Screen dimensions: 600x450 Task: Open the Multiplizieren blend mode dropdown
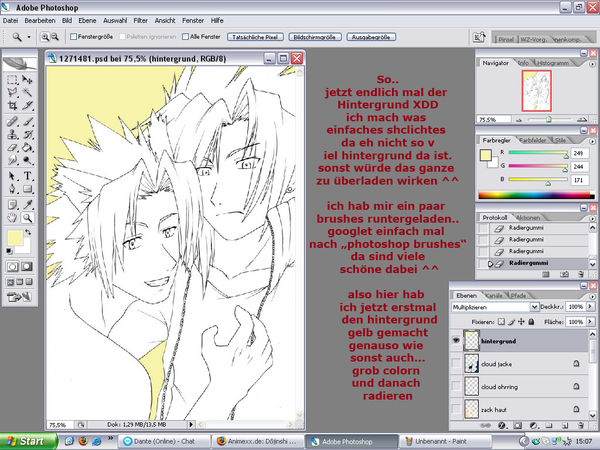pos(534,307)
